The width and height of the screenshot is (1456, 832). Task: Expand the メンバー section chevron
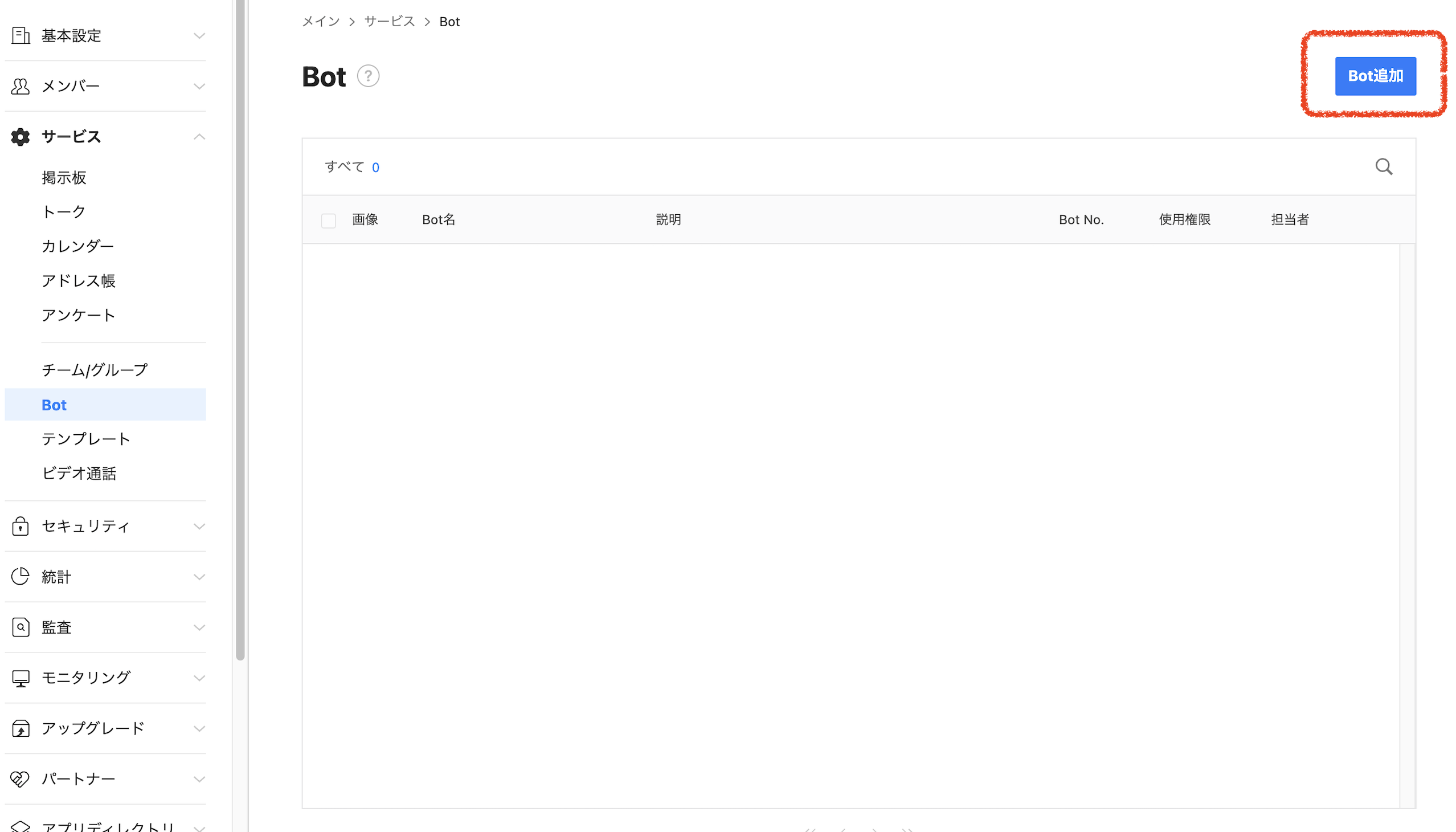coord(199,85)
